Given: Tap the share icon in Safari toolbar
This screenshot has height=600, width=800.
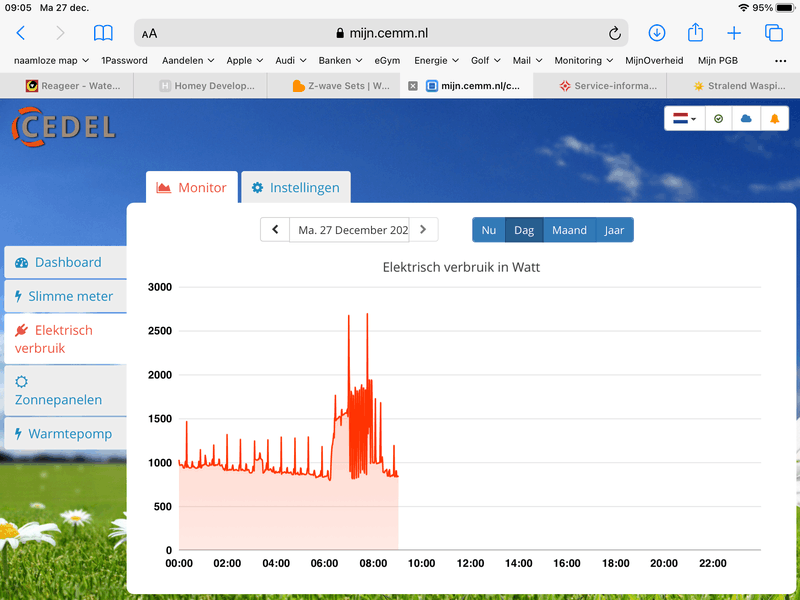Looking at the screenshot, I should pyautogui.click(x=695, y=33).
